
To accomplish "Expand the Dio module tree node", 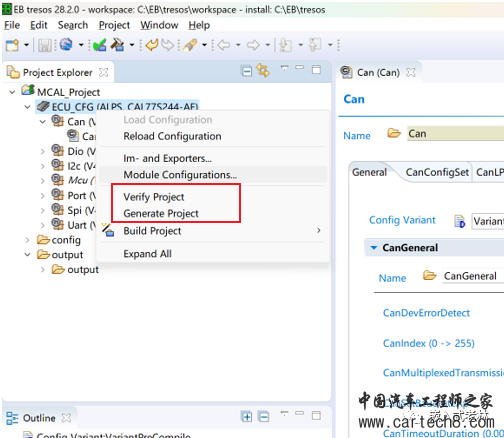I will tap(43, 152).
